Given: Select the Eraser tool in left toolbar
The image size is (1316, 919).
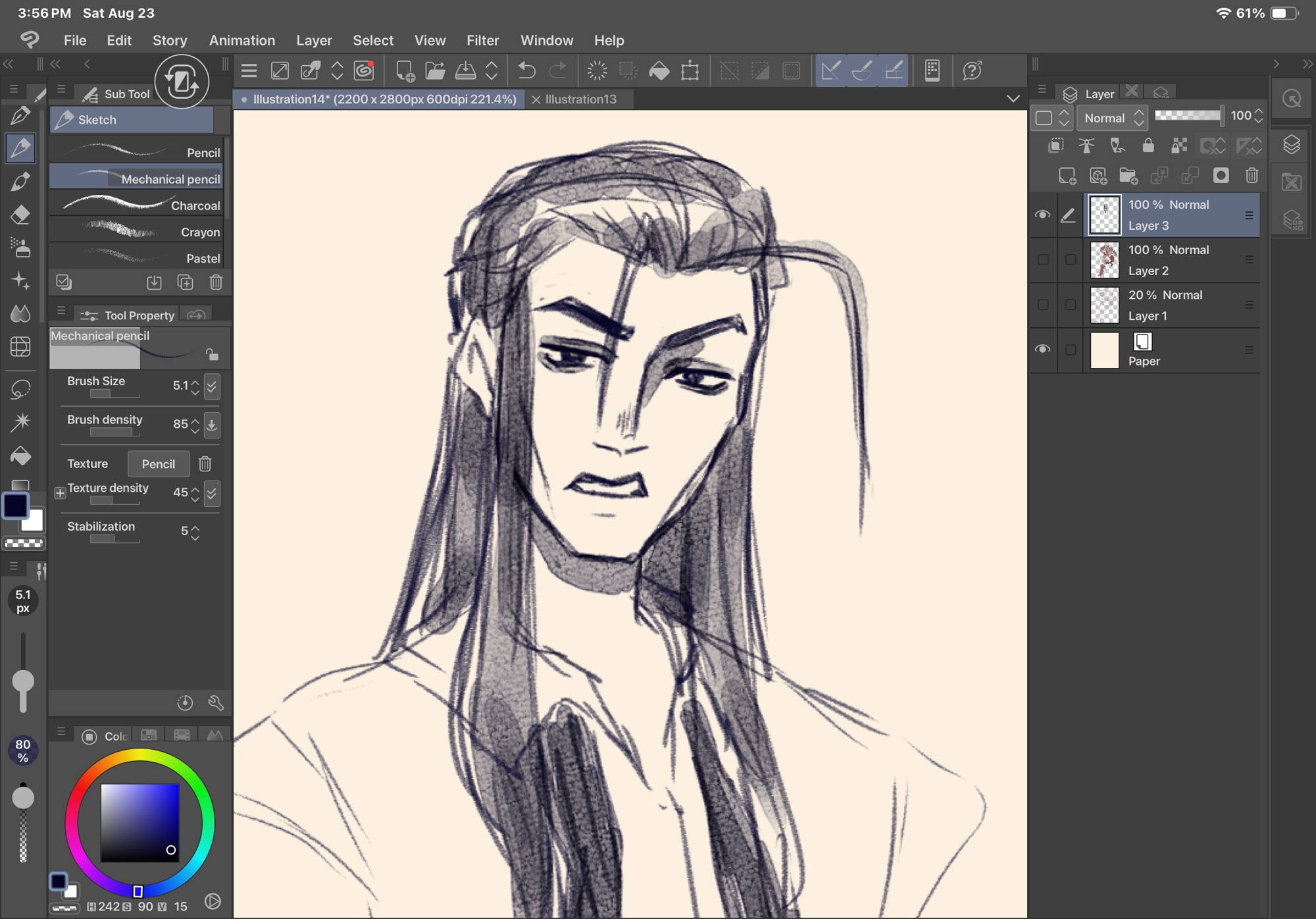Looking at the screenshot, I should pos(20,215).
